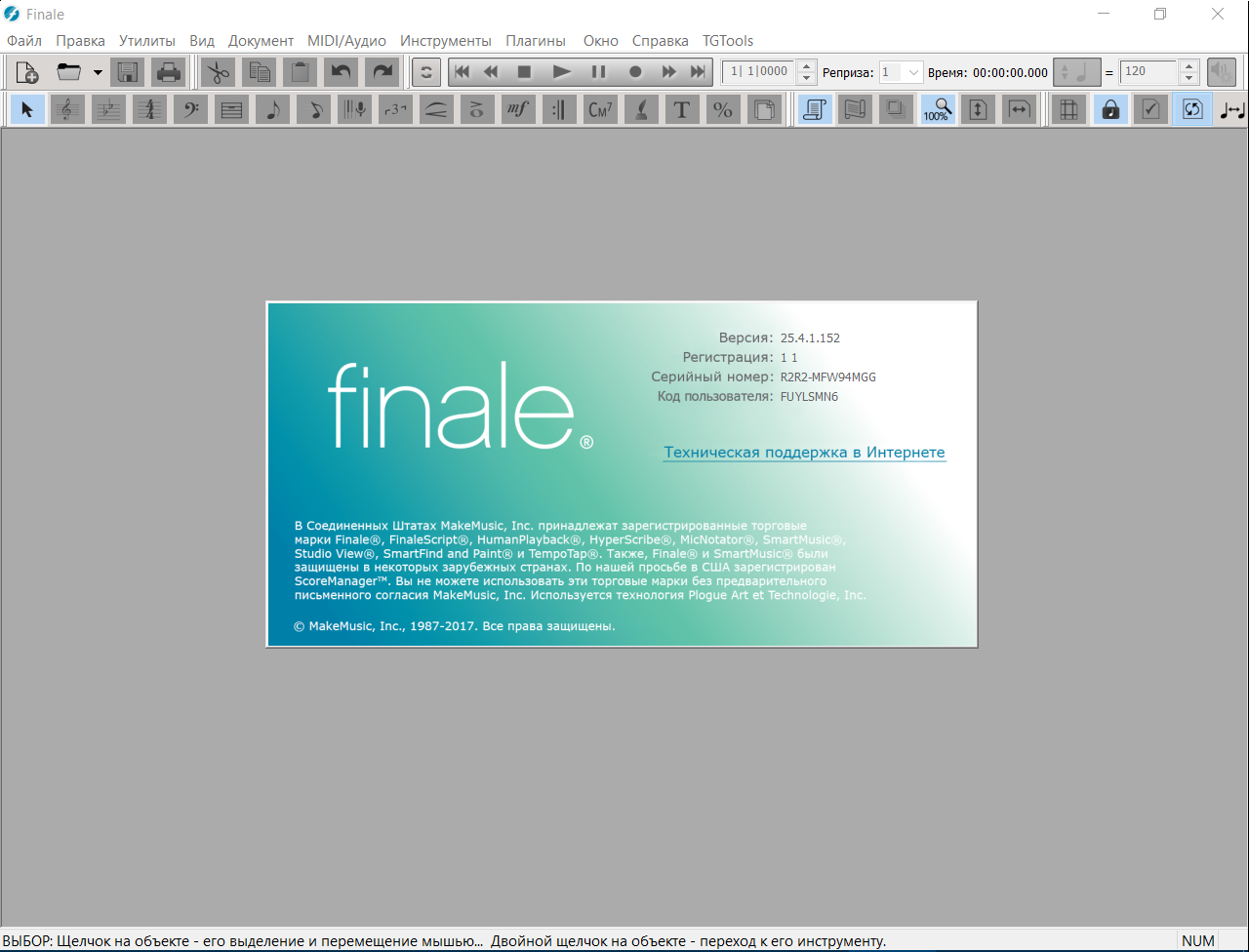Open a file with the folder icon
The width and height of the screenshot is (1249, 952).
pos(68,71)
